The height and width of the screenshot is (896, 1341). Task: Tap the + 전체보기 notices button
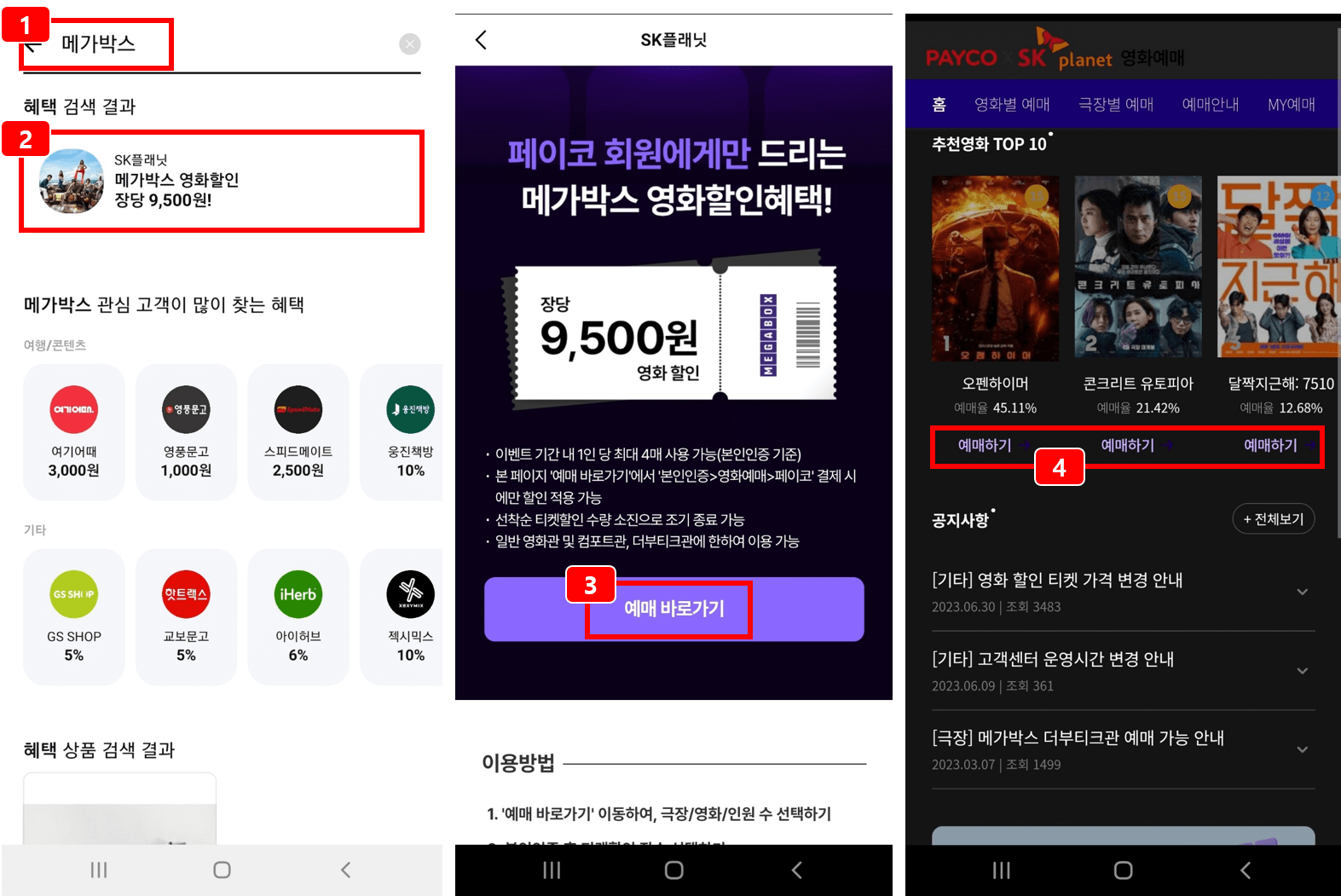click(x=1274, y=519)
